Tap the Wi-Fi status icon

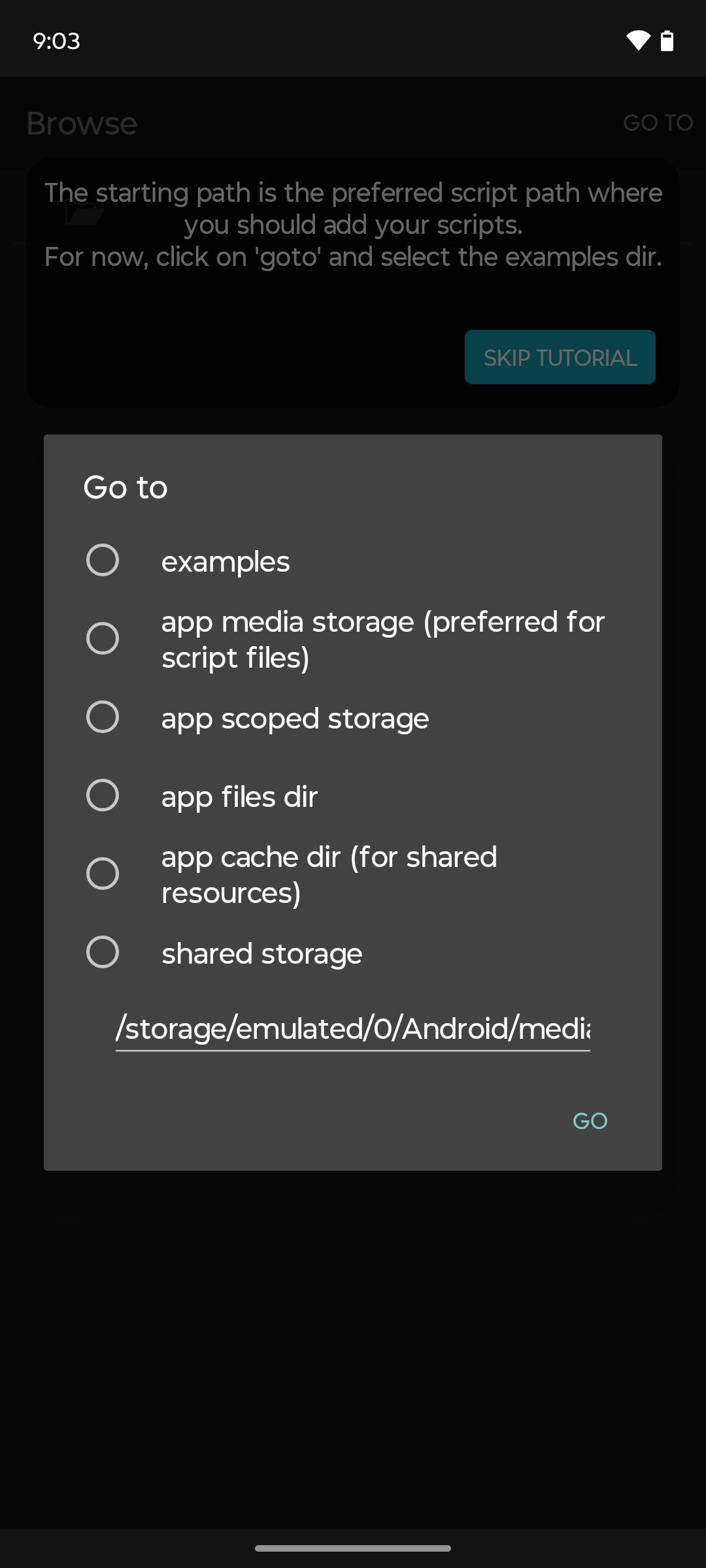click(x=638, y=41)
